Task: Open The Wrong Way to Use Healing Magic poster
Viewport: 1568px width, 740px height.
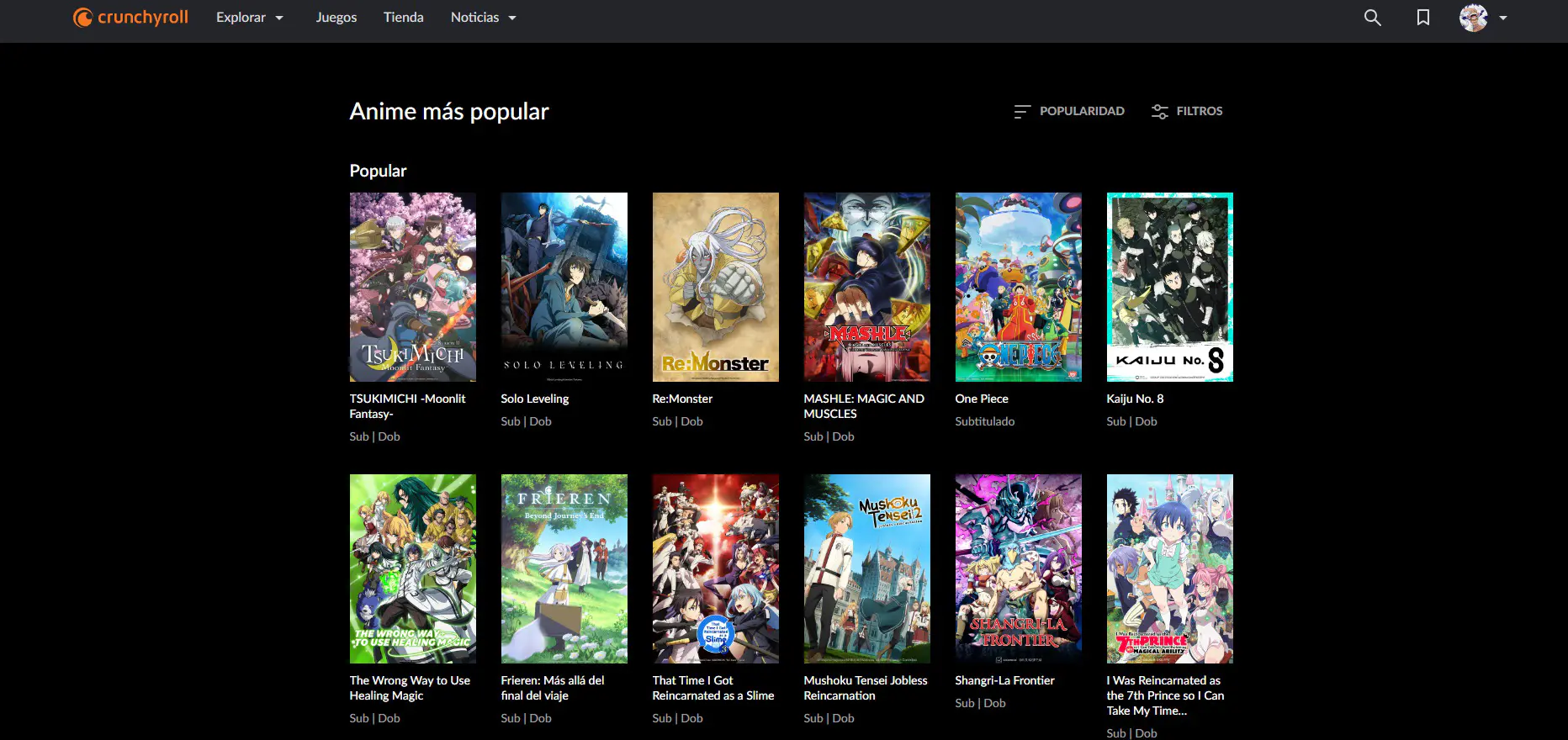Action: pos(413,568)
